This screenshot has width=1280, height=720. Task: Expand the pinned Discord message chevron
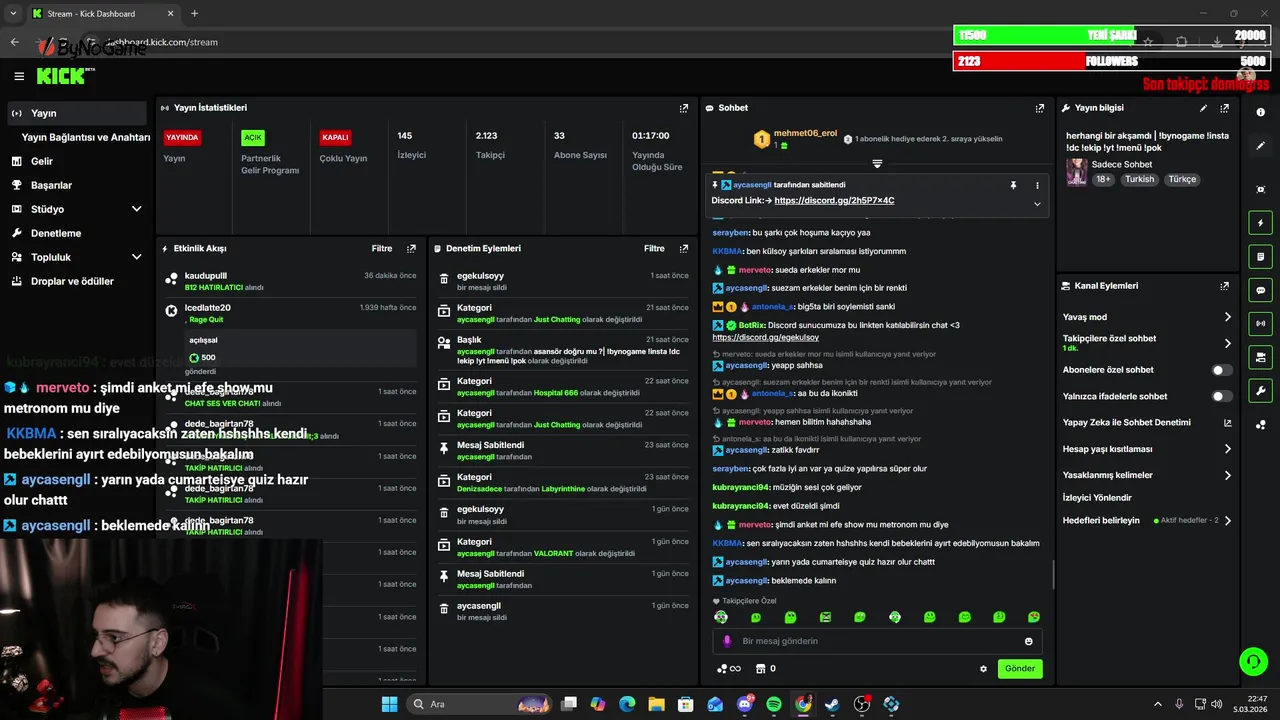[1037, 204]
